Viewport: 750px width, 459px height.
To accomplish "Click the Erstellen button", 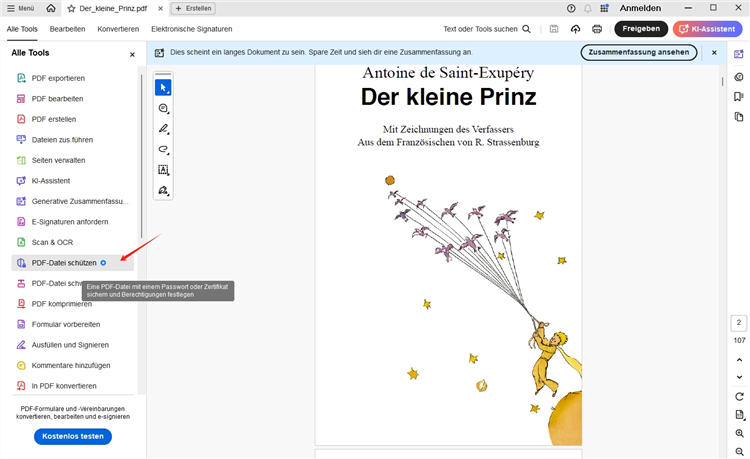I will click(193, 8).
